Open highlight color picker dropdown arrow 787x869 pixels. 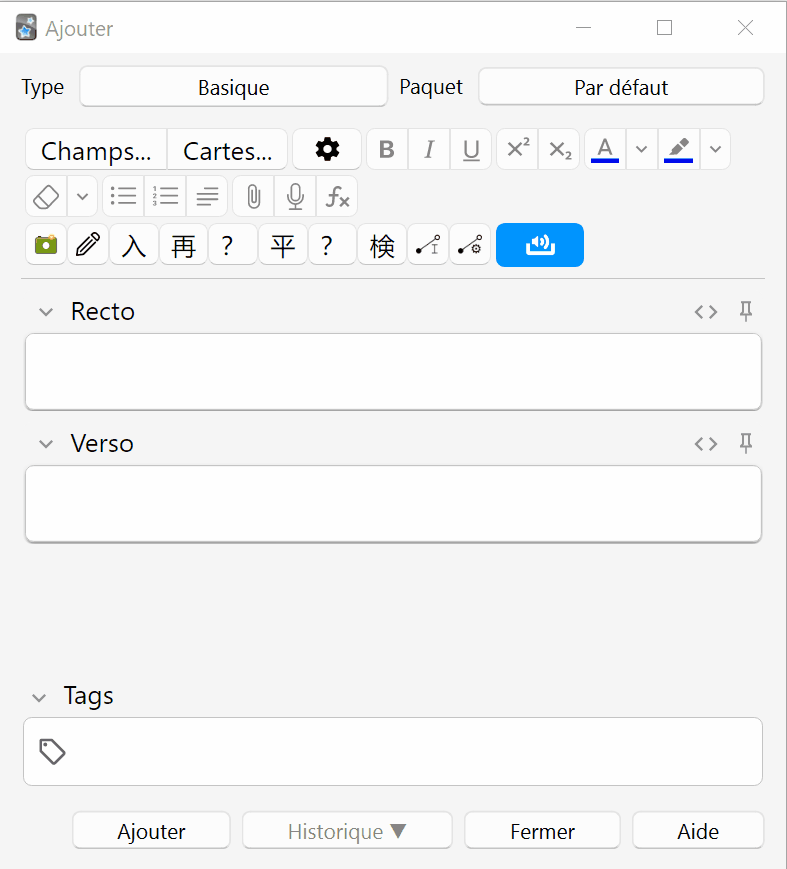tap(716, 150)
